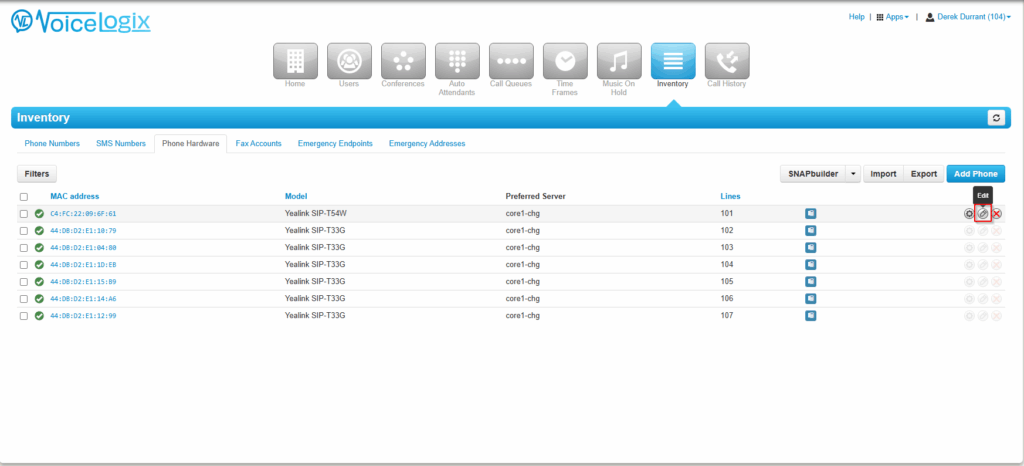Image resolution: width=1024 pixels, height=466 pixels.
Task: Switch to the Phone Numbers tab
Action: (x=52, y=144)
